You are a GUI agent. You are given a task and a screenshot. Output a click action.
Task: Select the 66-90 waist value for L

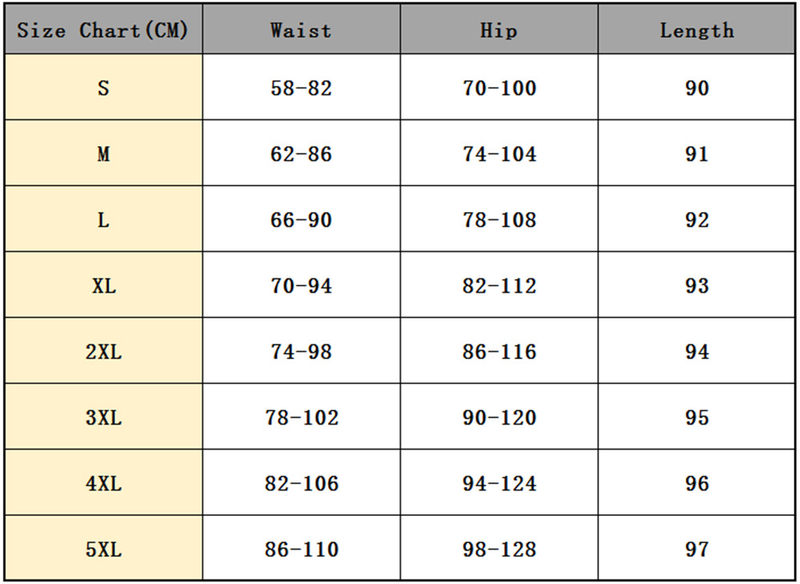pyautogui.click(x=301, y=220)
